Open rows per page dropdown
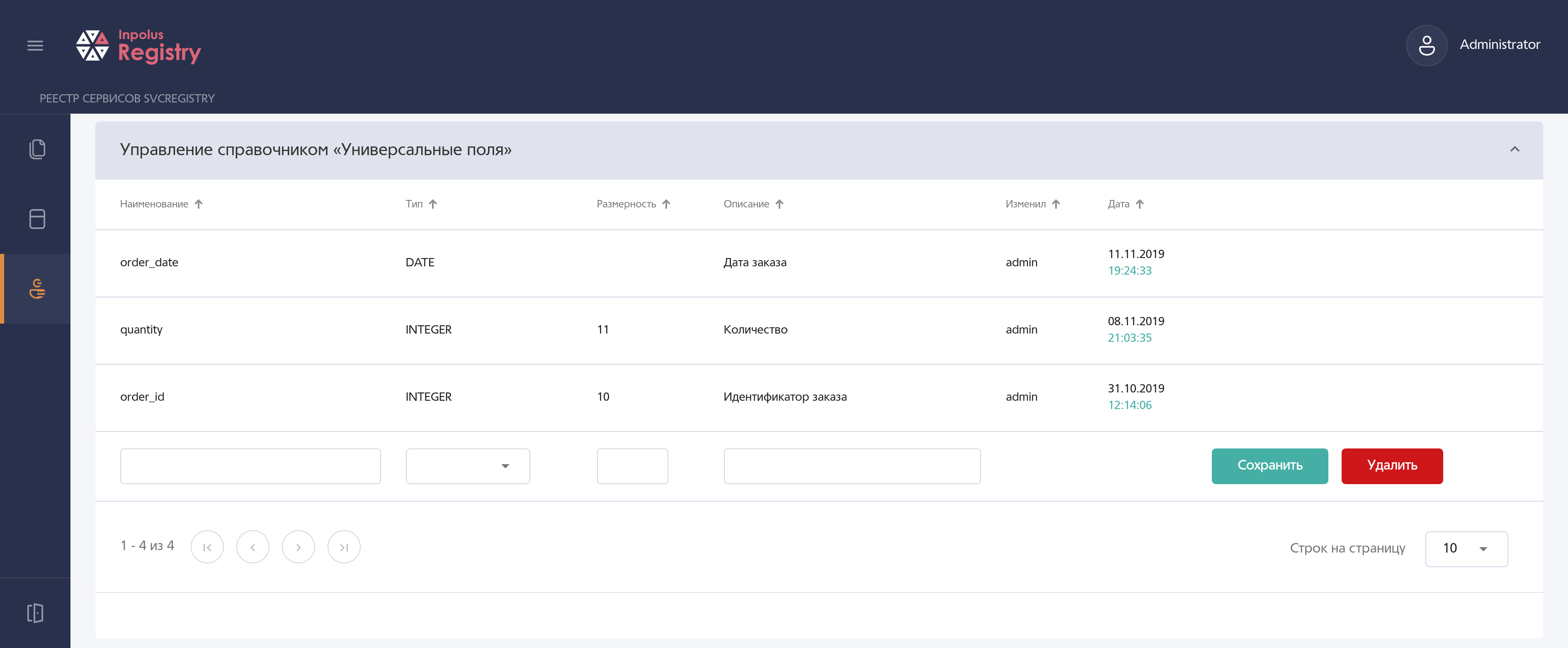The height and width of the screenshot is (648, 1568). coord(1466,549)
